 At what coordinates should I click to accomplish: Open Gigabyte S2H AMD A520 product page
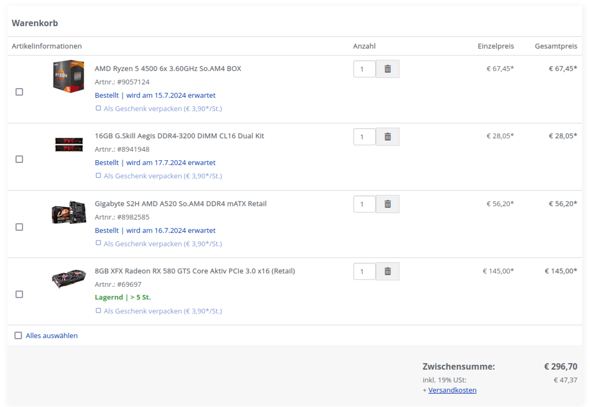pos(181,204)
